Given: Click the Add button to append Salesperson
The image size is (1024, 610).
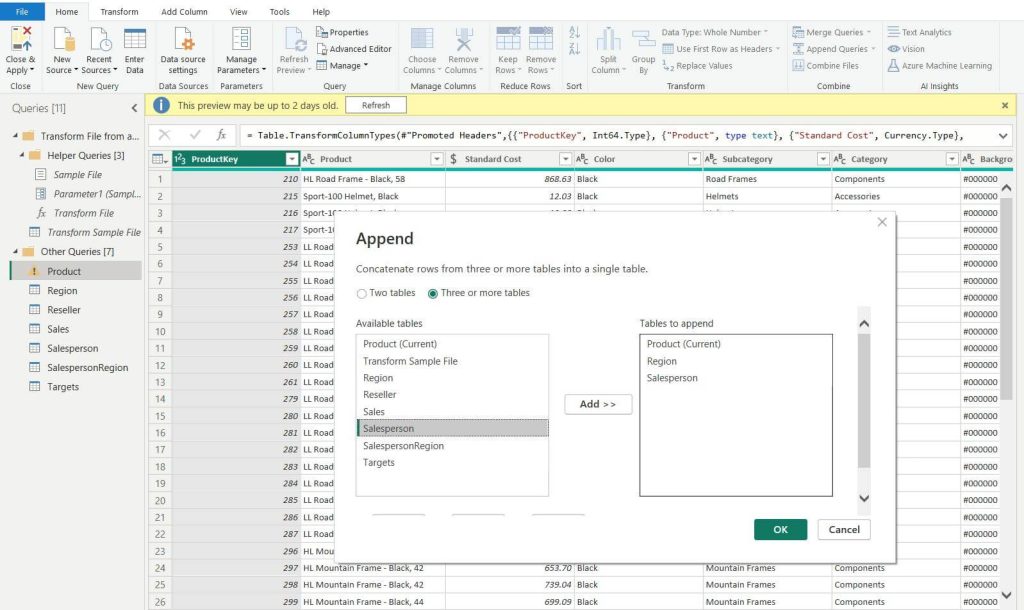Looking at the screenshot, I should [598, 404].
